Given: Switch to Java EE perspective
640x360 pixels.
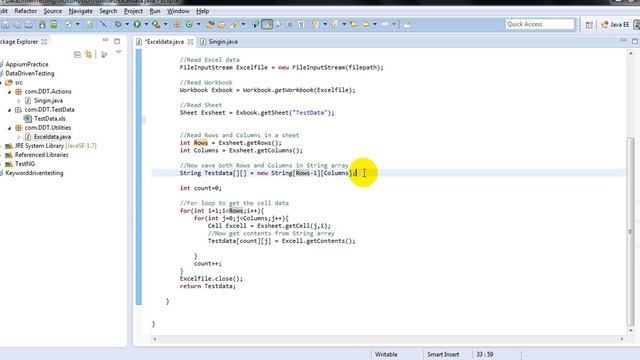Looking at the screenshot, I should click(615, 25).
